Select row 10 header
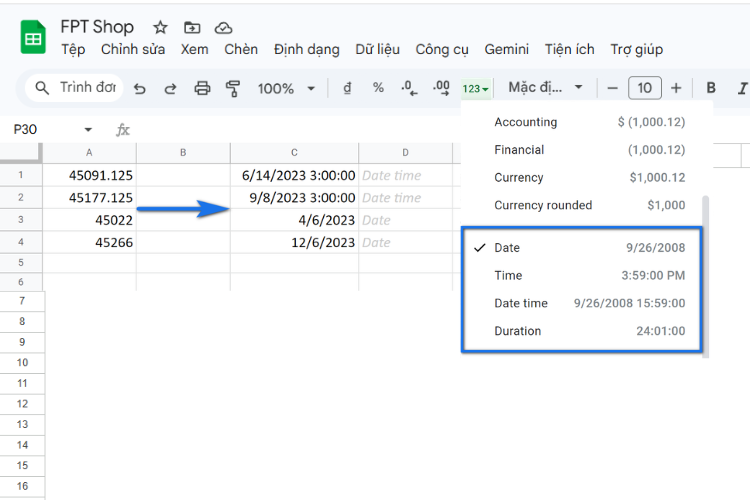Screen dimensions: 750x500 (x=22, y=363)
